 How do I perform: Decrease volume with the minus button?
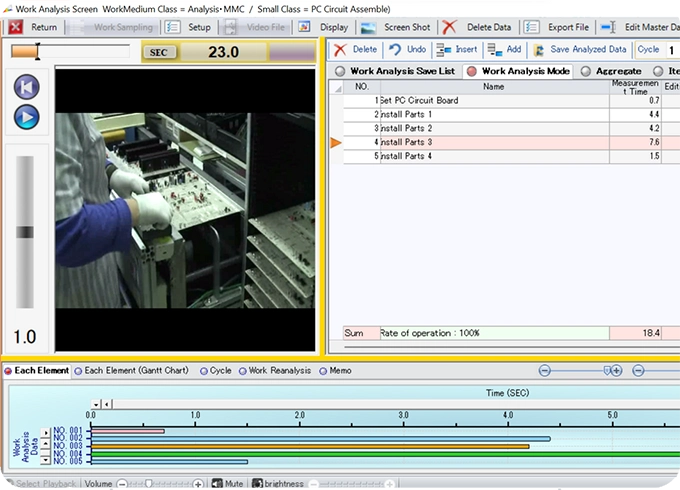click(123, 483)
